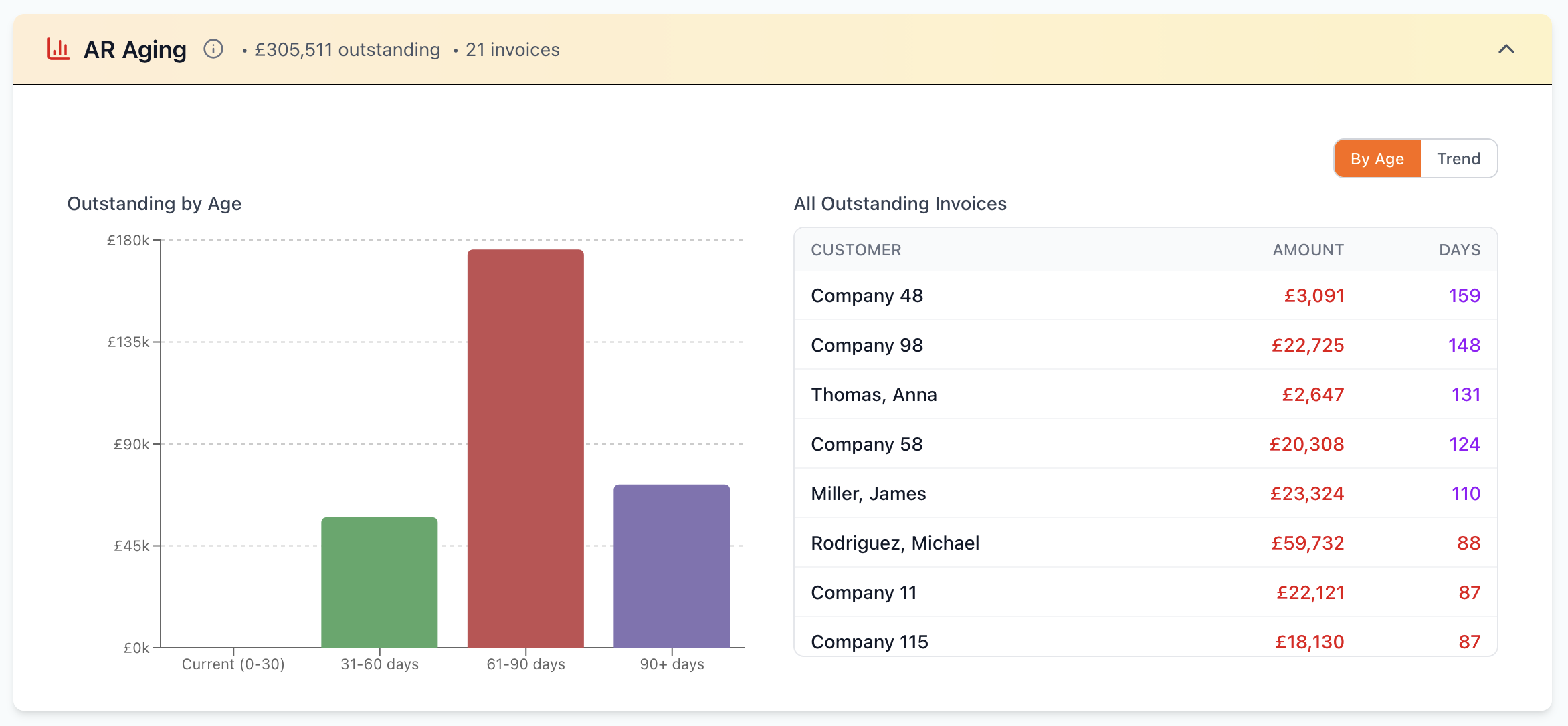Click the AR Aging bar chart icon
The image size is (1568, 726).
coord(59,49)
